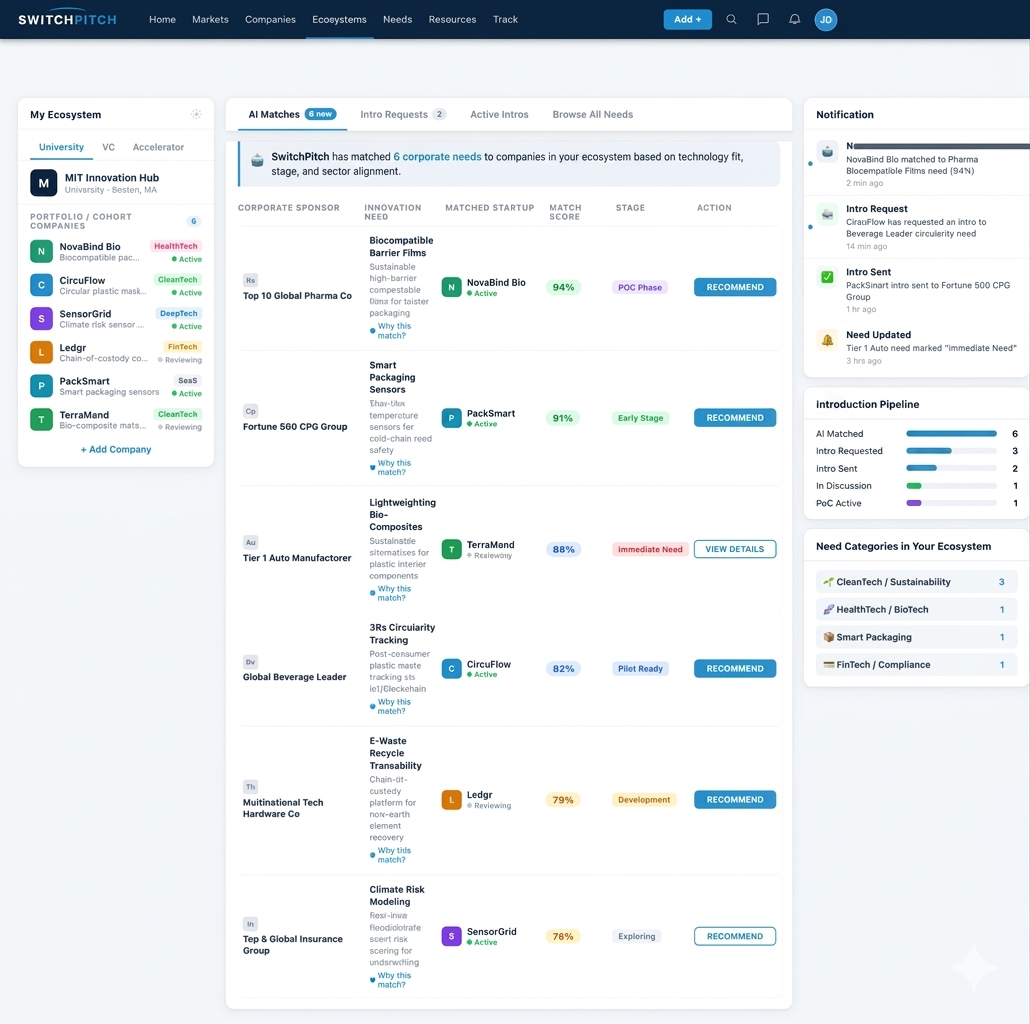The width and height of the screenshot is (1030, 1024).
Task: Open the Resources navigation item
Action: 452,20
